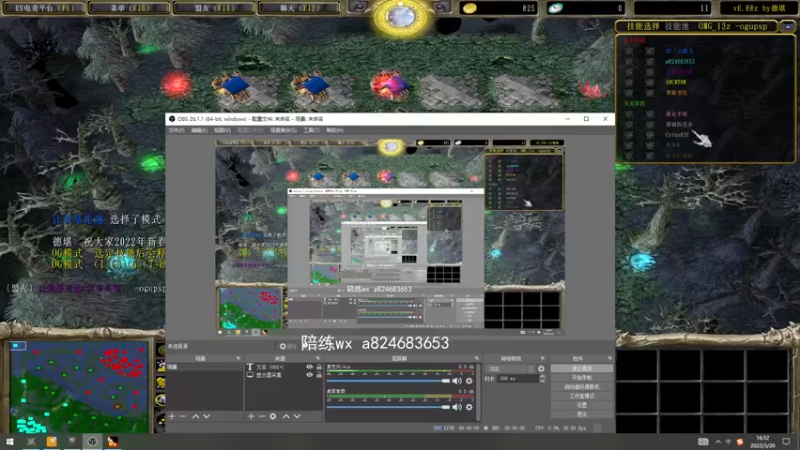
Task: Open microphone audio settings gear
Action: [469, 381]
